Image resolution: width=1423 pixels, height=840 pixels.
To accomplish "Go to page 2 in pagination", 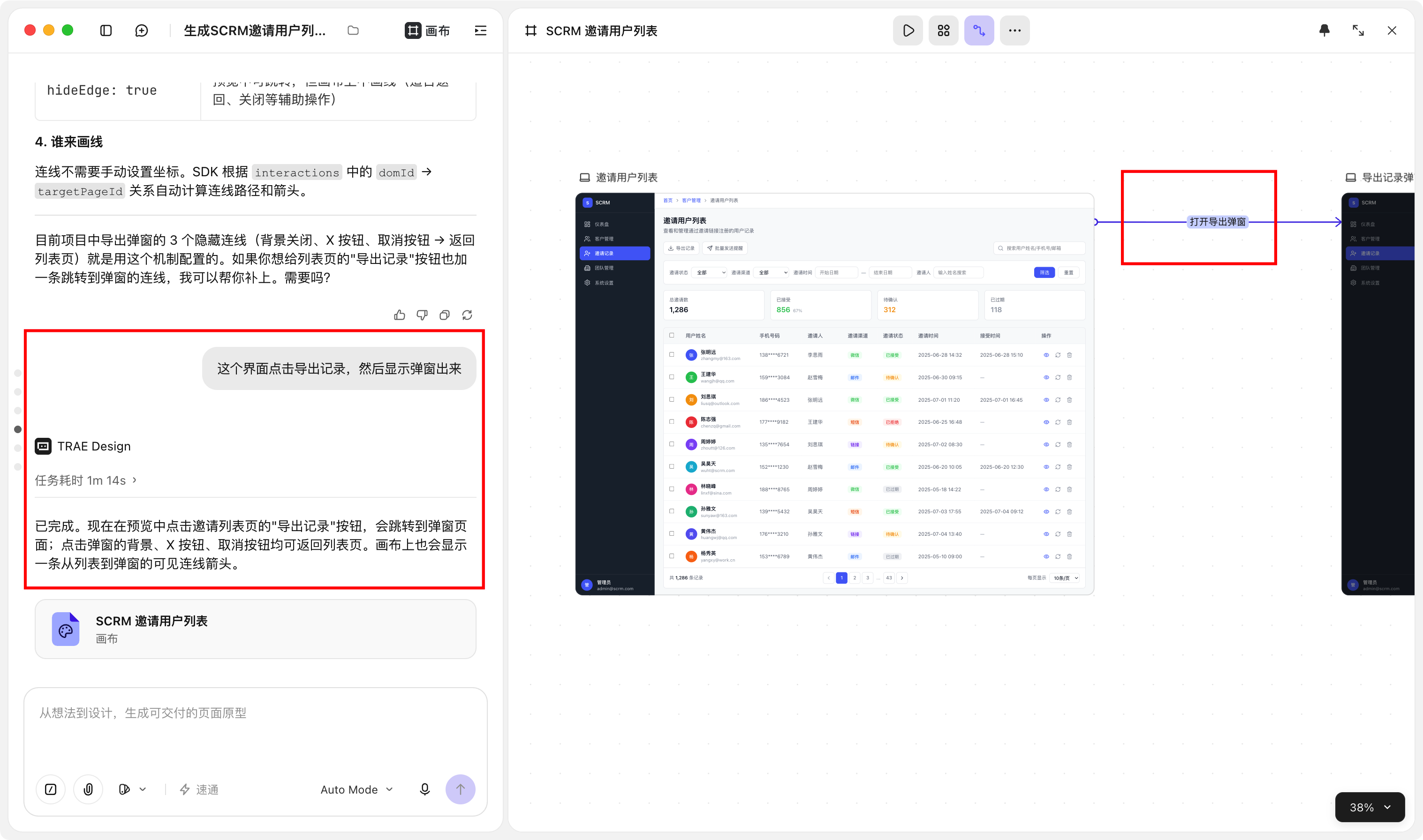I will [855, 578].
